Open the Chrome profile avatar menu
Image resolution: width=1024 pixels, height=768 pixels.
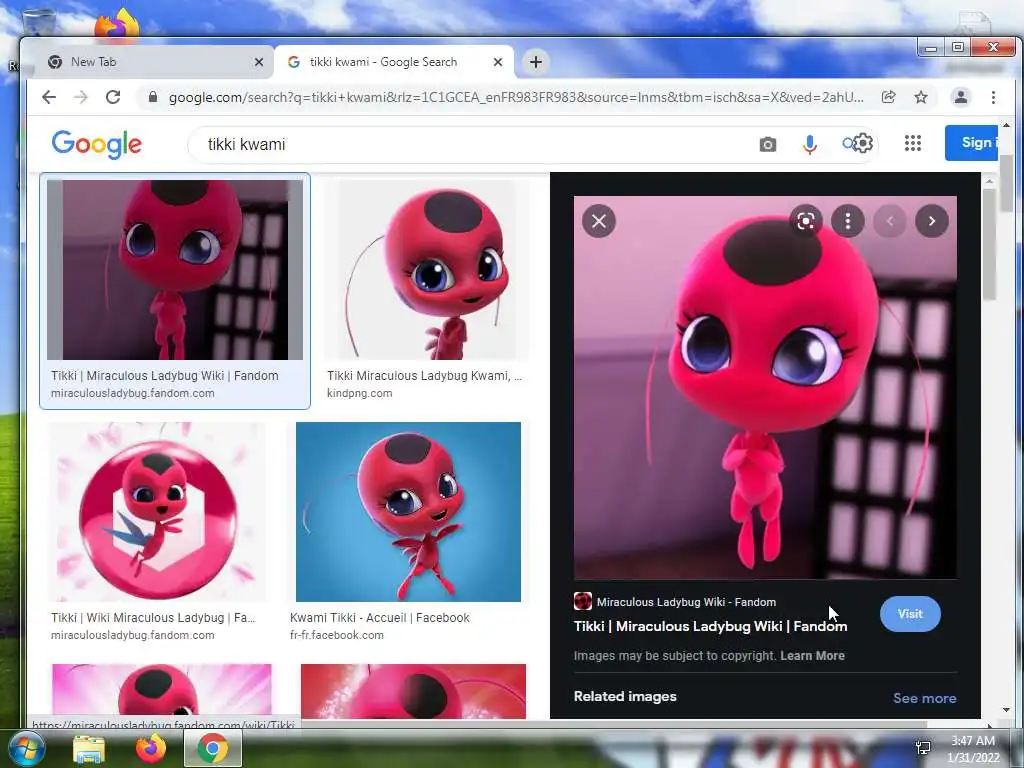coord(961,97)
